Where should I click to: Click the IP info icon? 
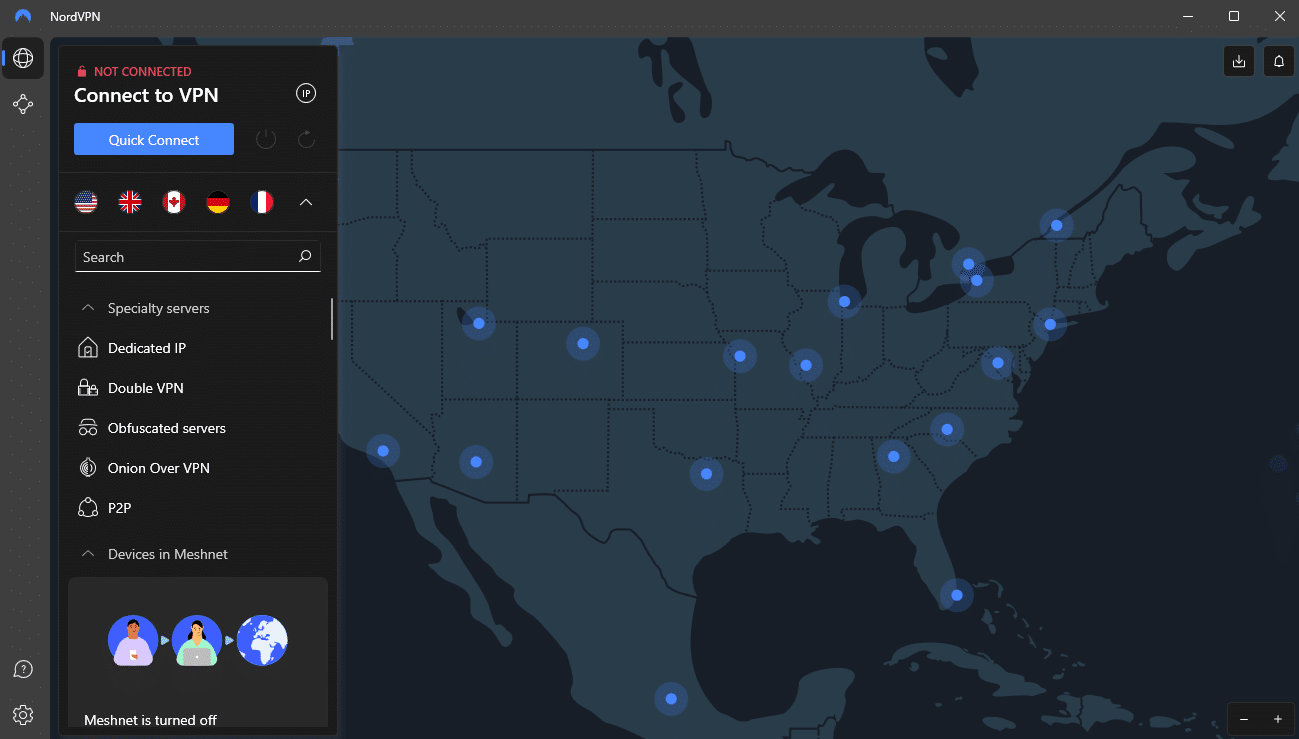click(306, 93)
